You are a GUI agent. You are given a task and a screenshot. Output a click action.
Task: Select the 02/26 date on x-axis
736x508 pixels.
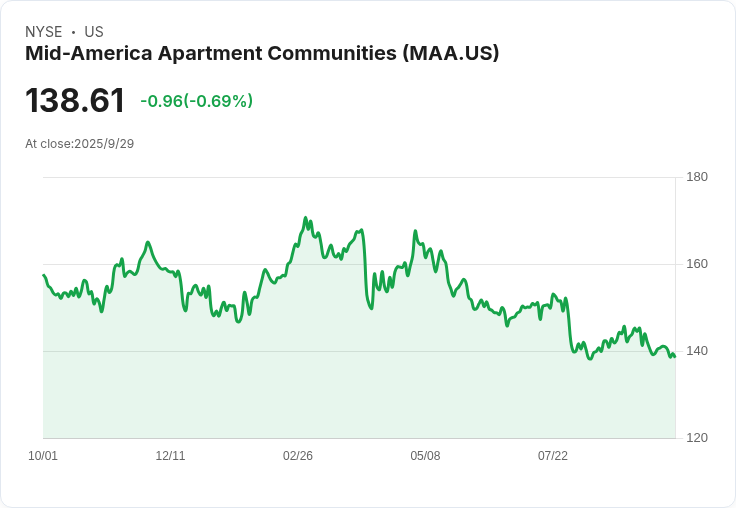coord(298,455)
